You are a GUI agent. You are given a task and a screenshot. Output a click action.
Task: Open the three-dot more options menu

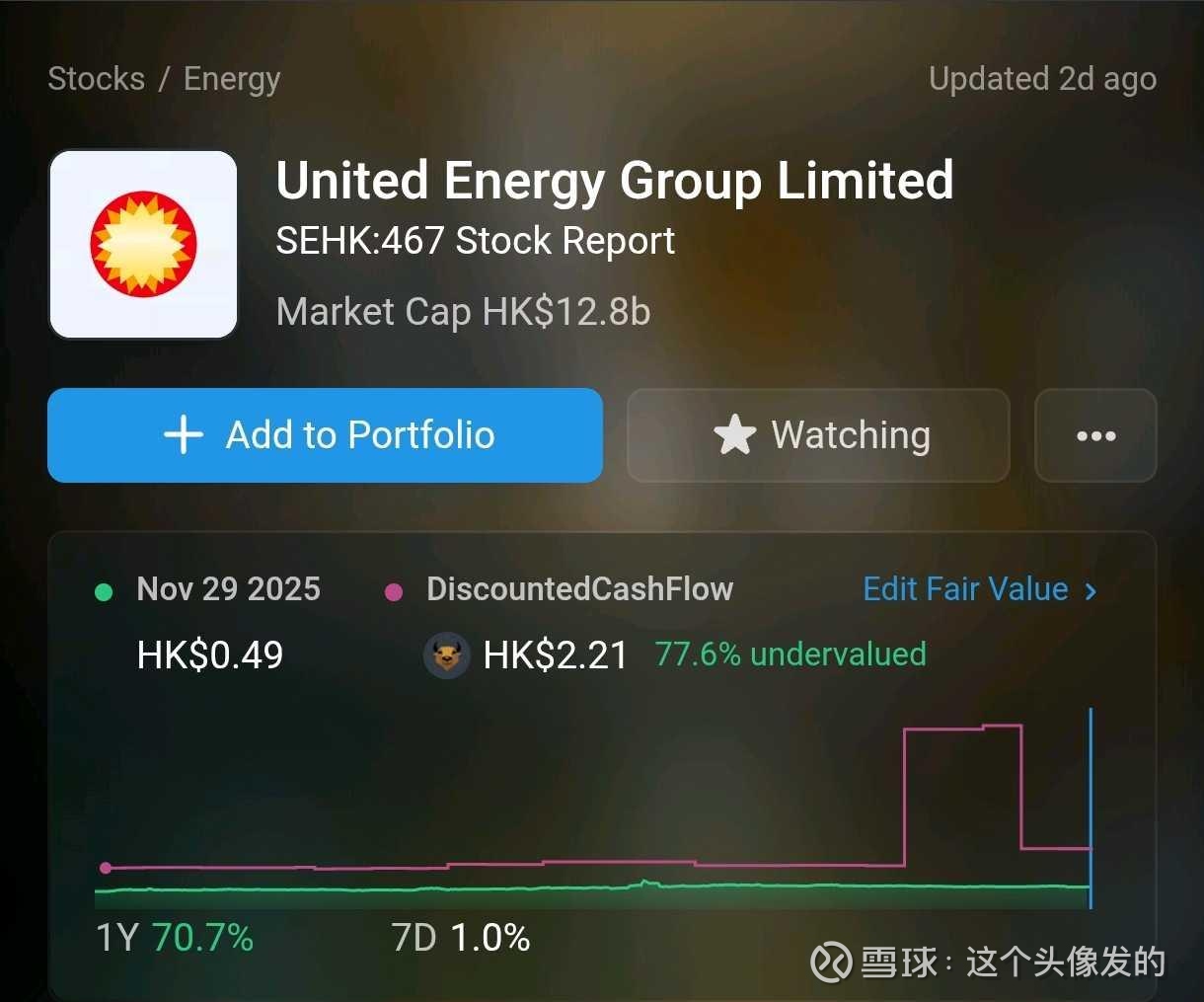1095,435
